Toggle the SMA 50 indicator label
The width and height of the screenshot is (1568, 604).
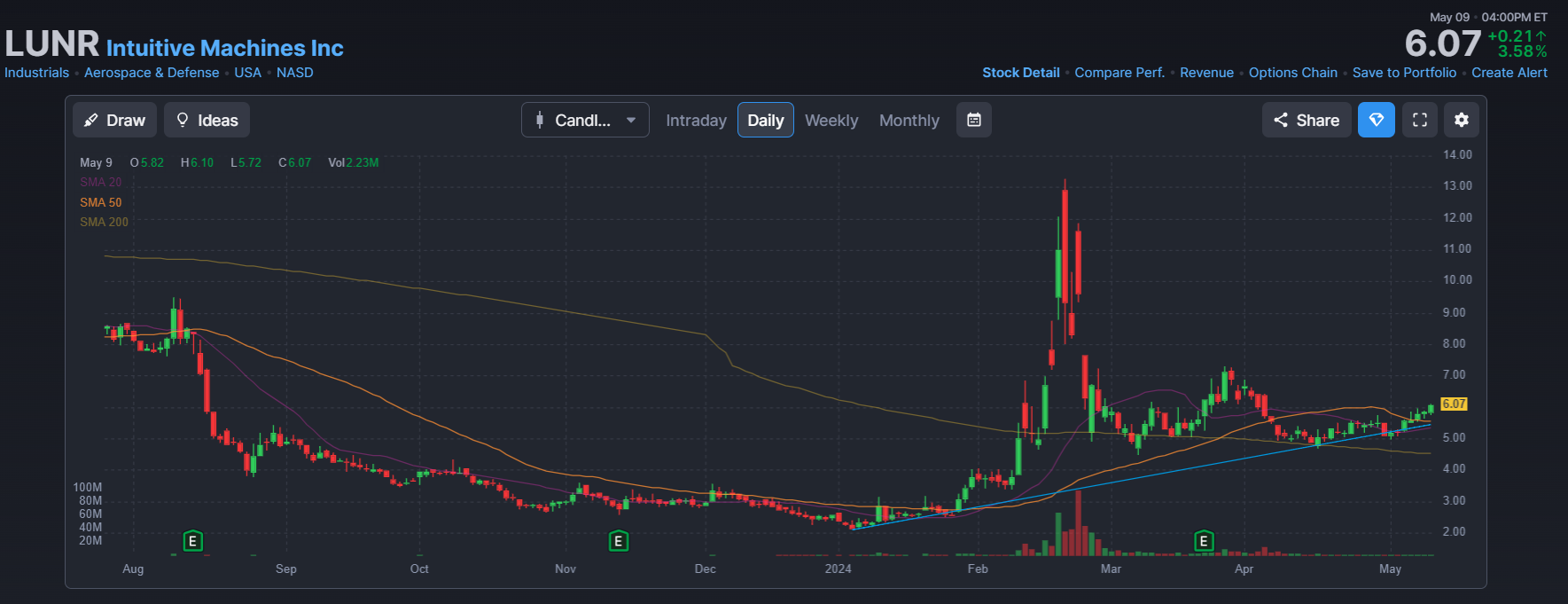point(100,202)
